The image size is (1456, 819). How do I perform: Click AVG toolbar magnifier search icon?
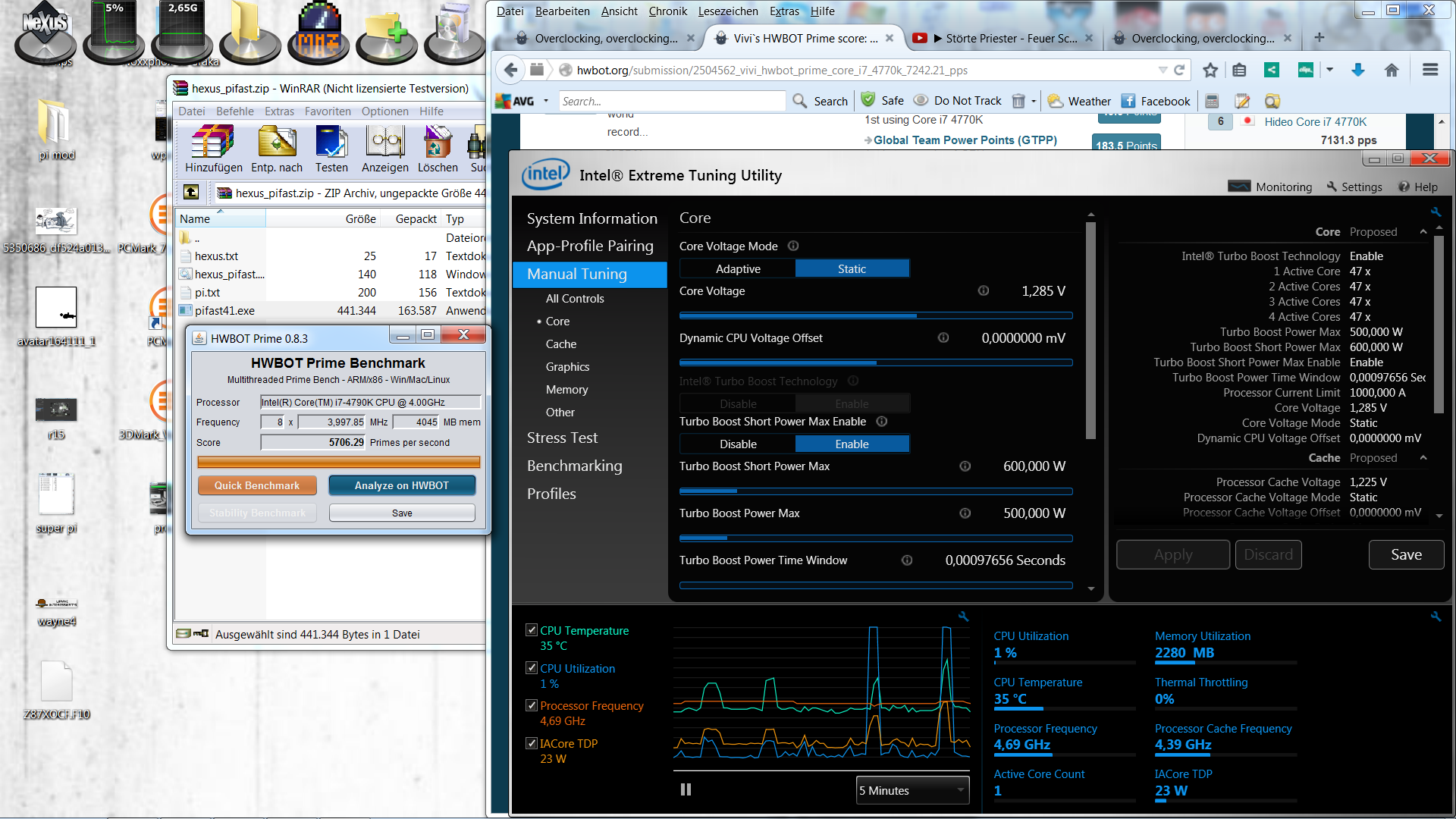click(799, 101)
